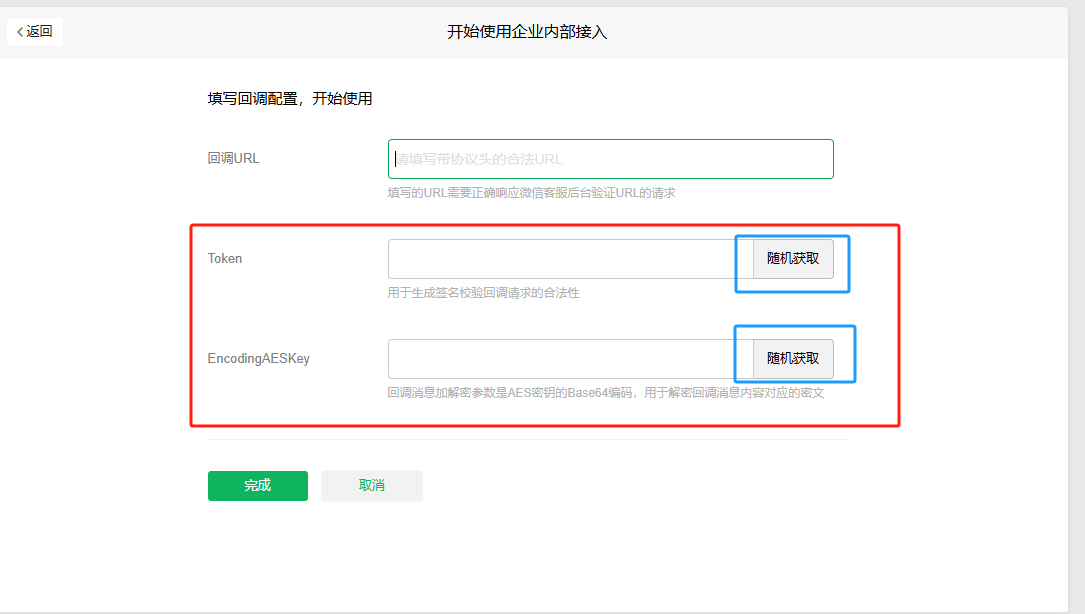Click the heading 填写回调配置，开始使用
Viewport: 1085px width, 614px height.
click(x=290, y=99)
